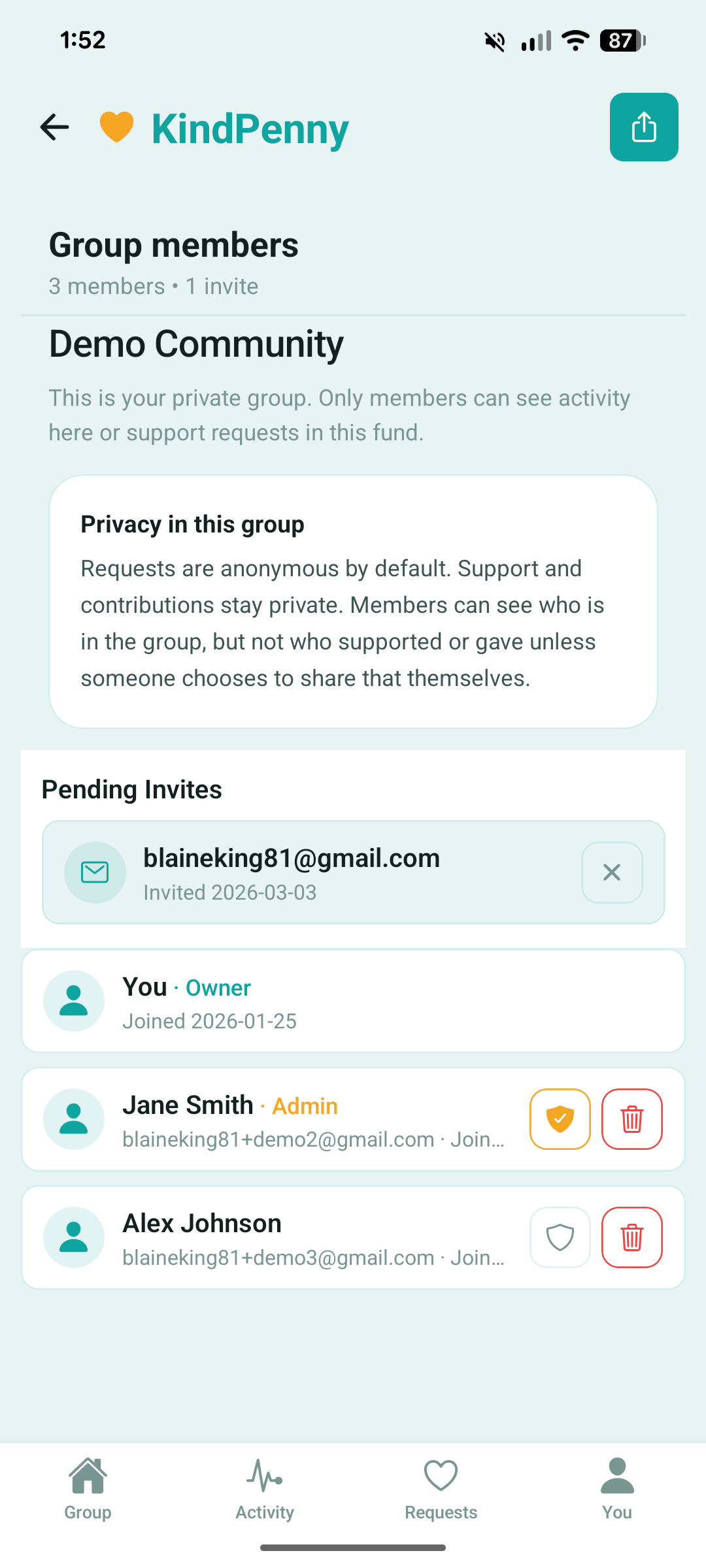This screenshot has width=706, height=1568.
Task: Tap the KindPenny title text
Action: (250, 129)
